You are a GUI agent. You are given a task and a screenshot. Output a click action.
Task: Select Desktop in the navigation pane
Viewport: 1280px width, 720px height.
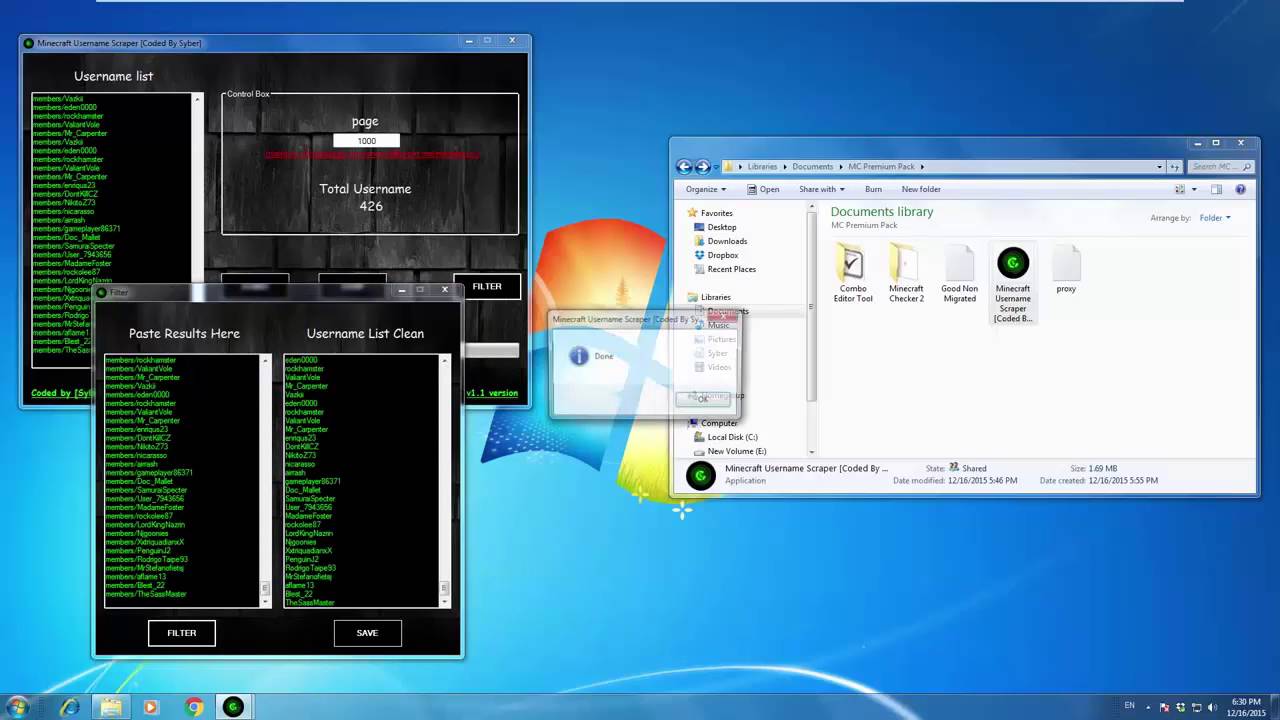tap(721, 227)
